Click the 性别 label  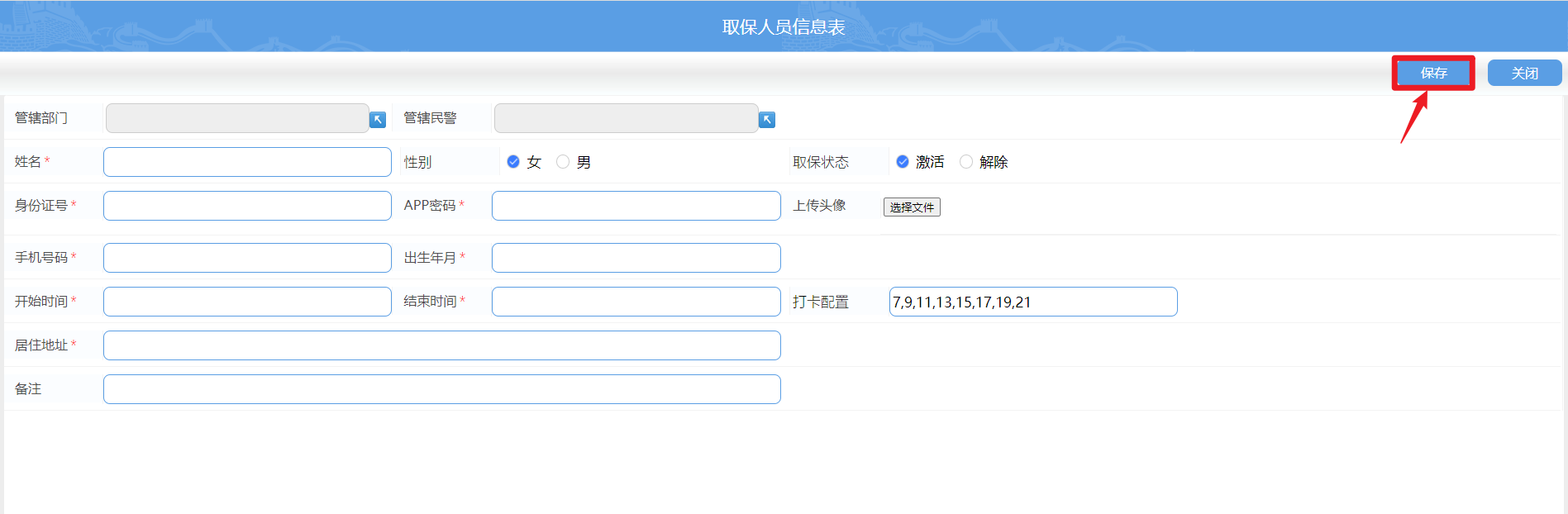417,162
